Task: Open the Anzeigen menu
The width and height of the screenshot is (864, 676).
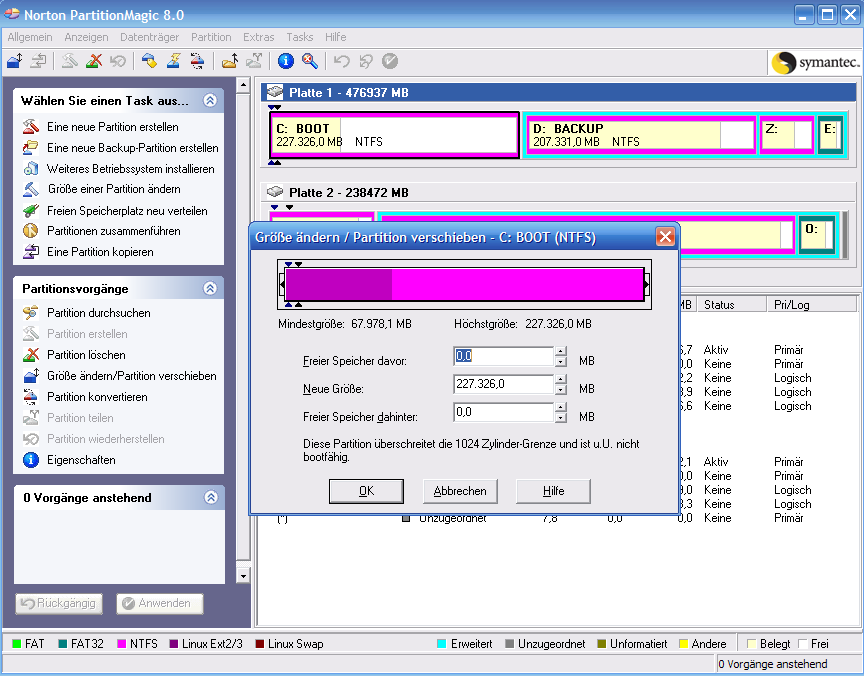Action: [x=87, y=37]
